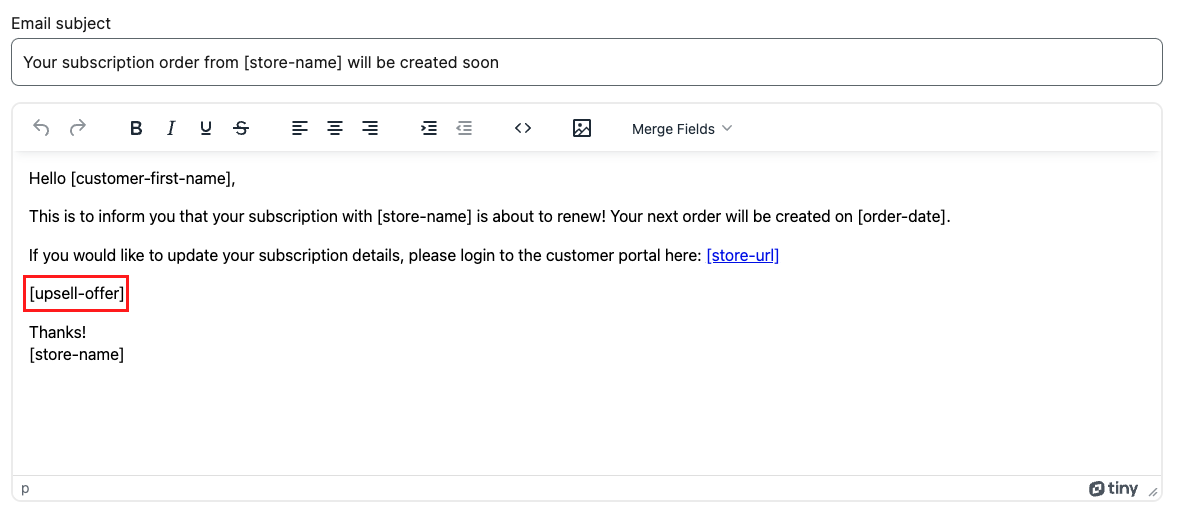Toggle bold formatting
The image size is (1177, 514).
(136, 128)
